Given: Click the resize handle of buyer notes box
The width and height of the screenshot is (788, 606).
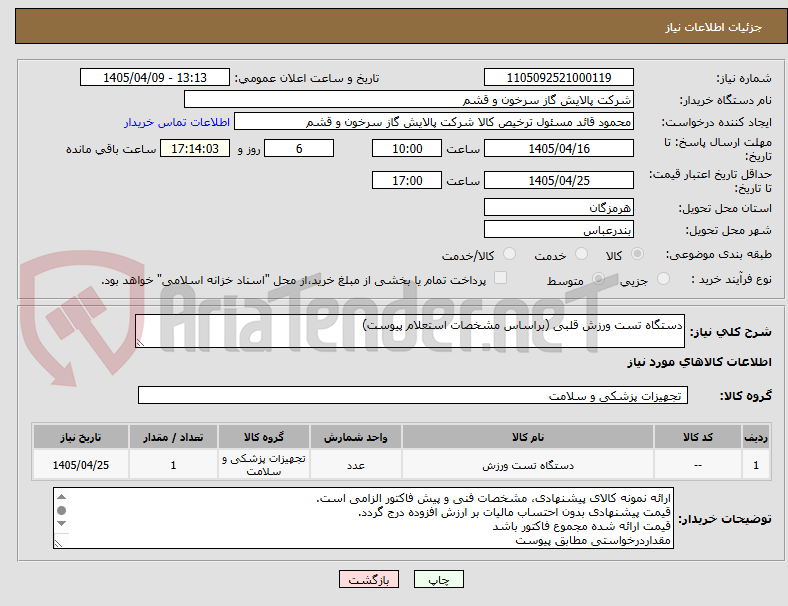Looking at the screenshot, I should pyautogui.click(x=58, y=543).
